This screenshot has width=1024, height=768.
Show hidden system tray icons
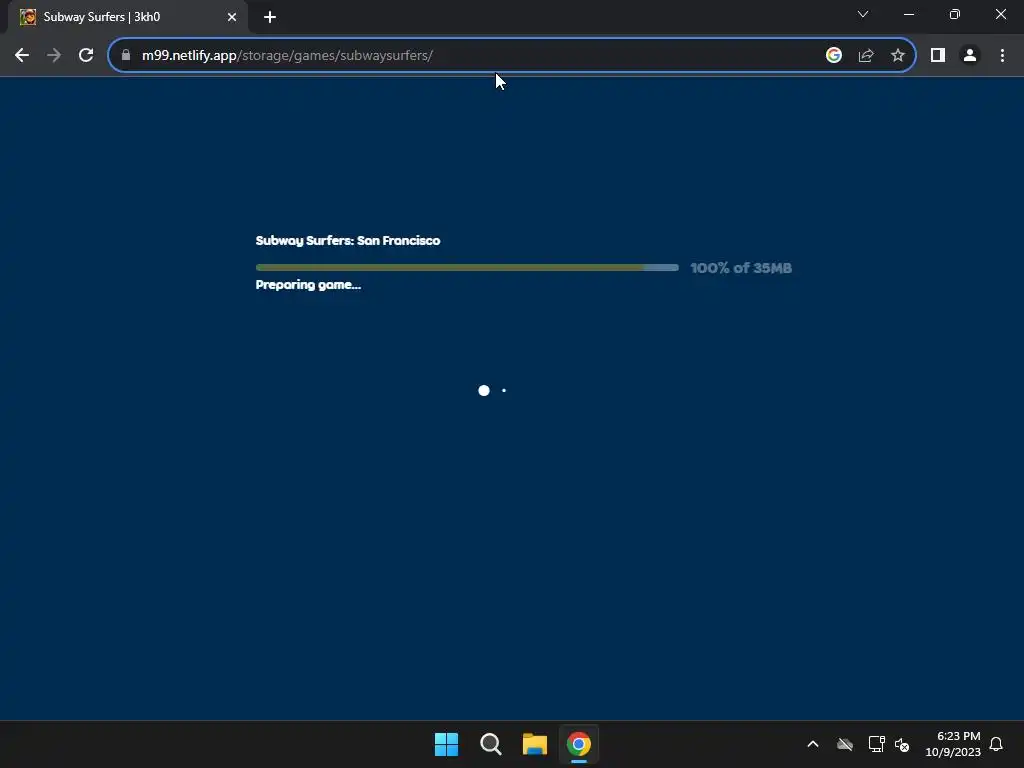tap(813, 744)
